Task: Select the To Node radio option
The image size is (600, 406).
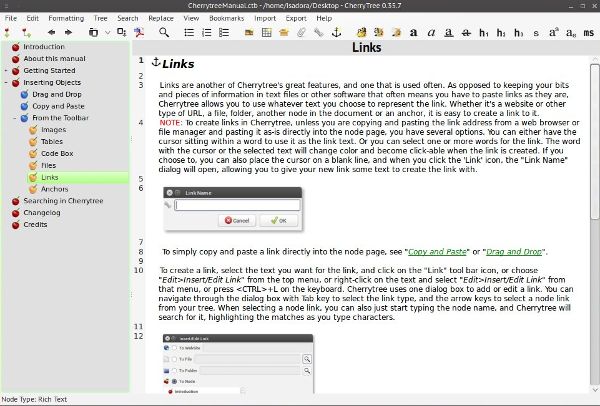Action: tap(174, 382)
